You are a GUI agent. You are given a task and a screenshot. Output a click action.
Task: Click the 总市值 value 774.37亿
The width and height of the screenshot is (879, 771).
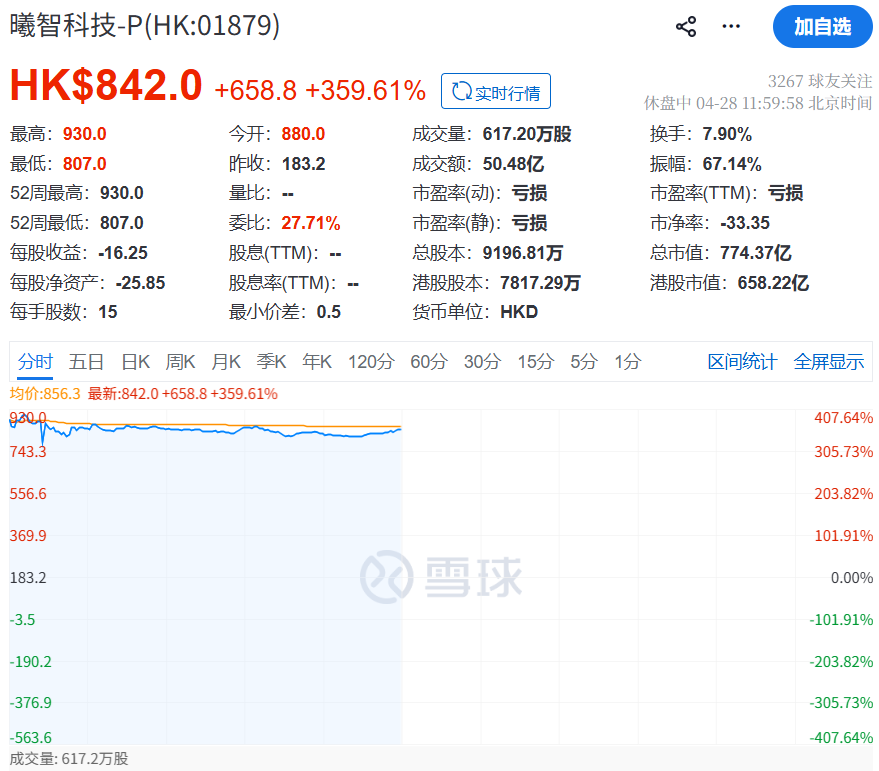click(756, 253)
